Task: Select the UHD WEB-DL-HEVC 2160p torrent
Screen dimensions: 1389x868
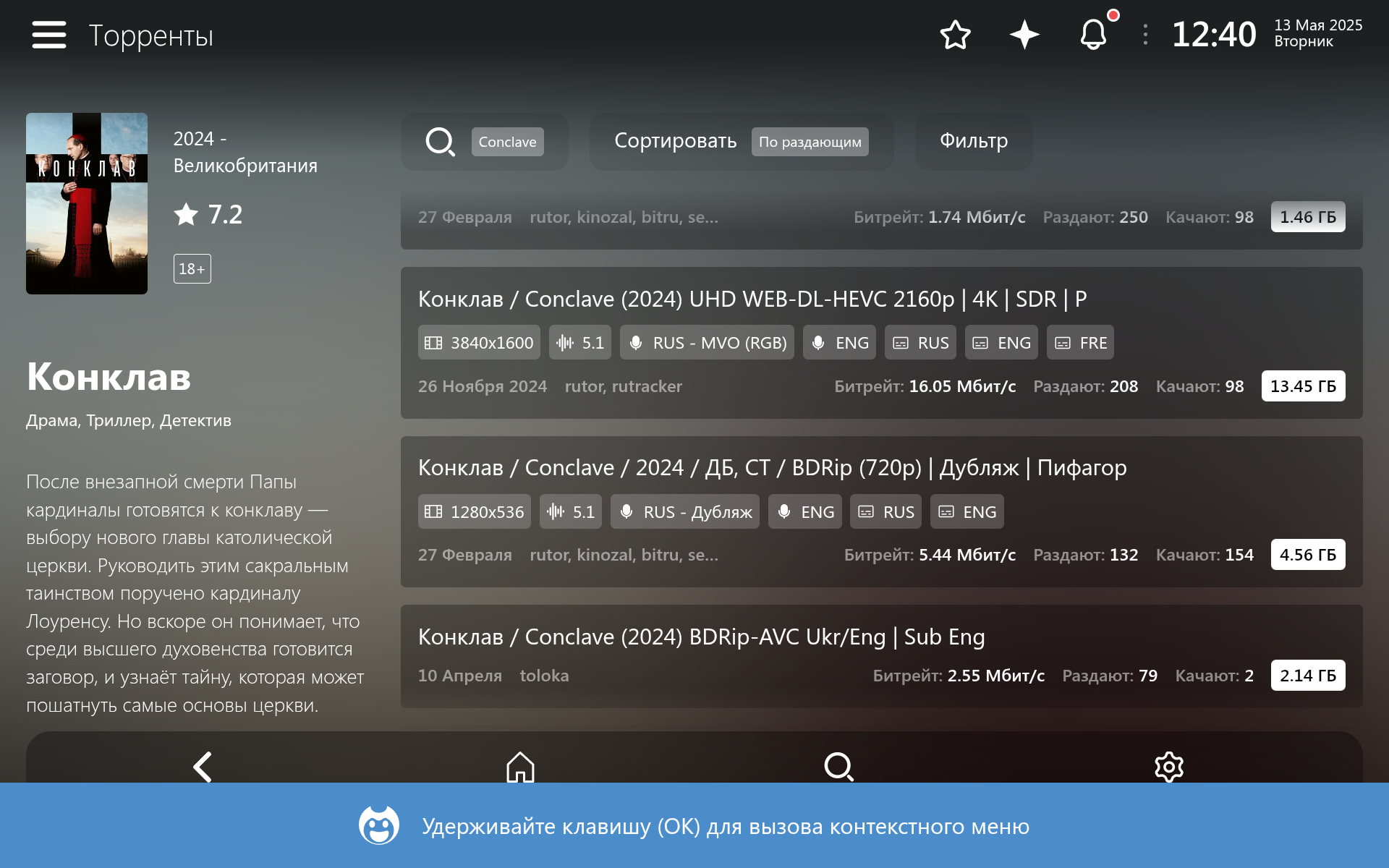Action: point(752,299)
